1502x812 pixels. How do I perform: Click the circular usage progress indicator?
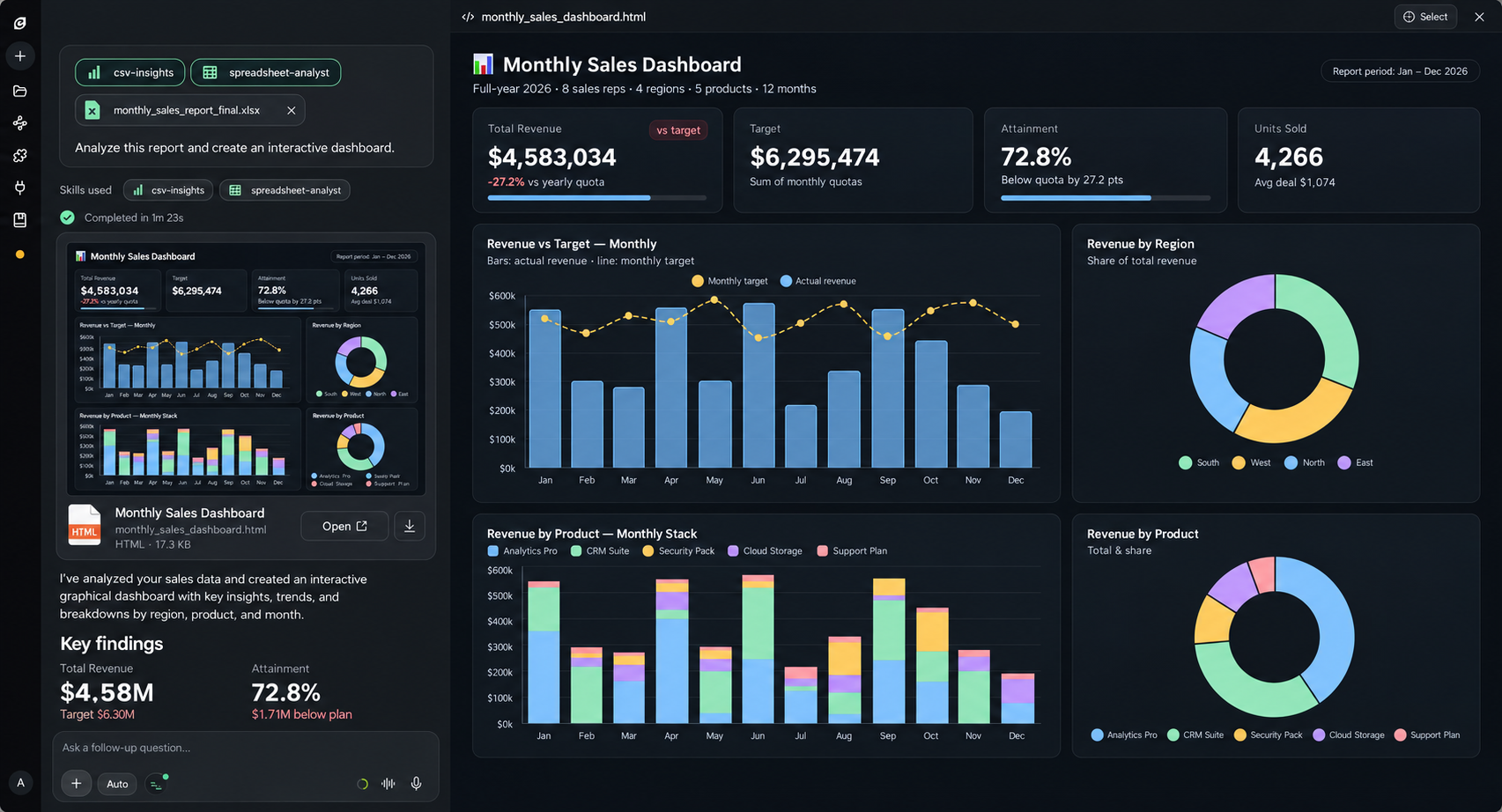[362, 784]
